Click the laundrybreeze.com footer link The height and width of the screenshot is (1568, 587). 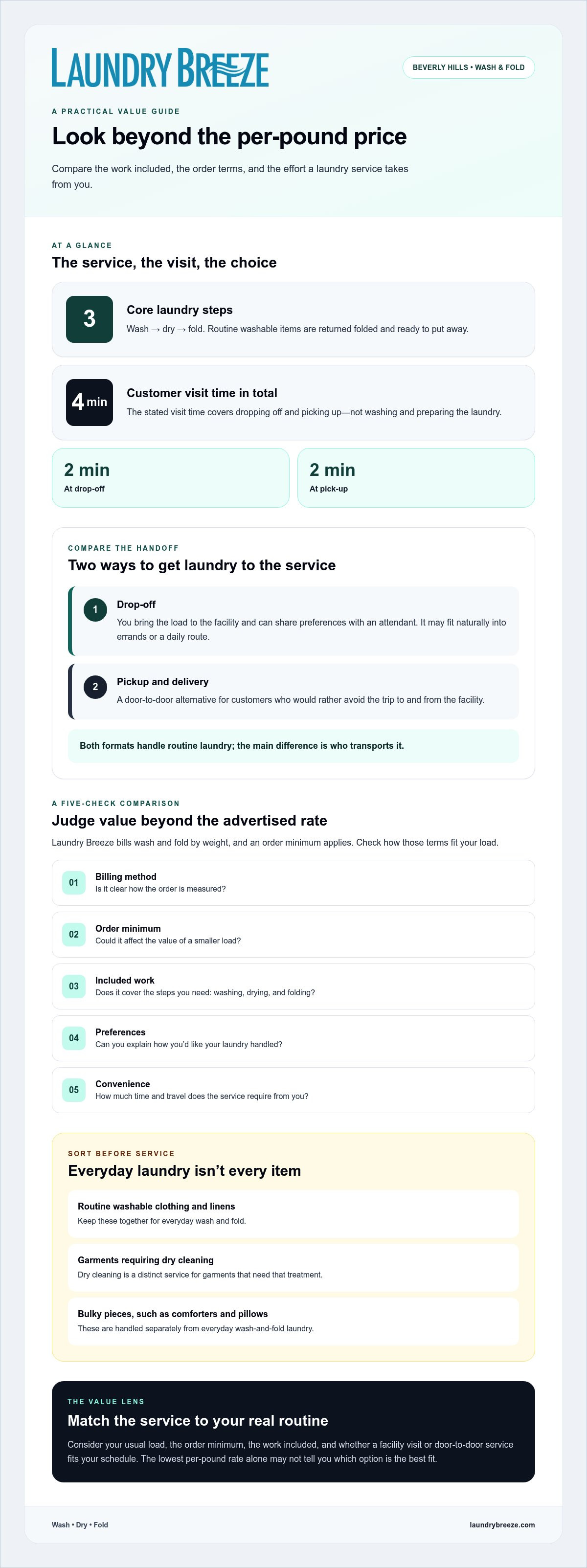tap(502, 1525)
